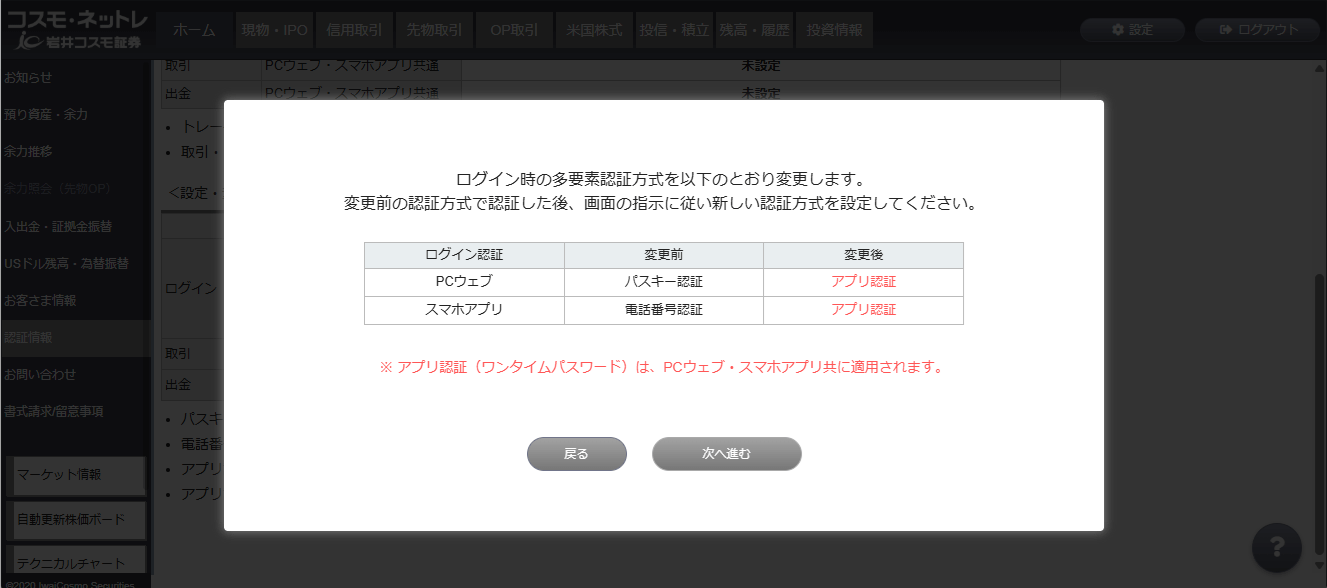The image size is (1327, 588).
Task: Open the 米国株式 menu
Action: (x=594, y=30)
